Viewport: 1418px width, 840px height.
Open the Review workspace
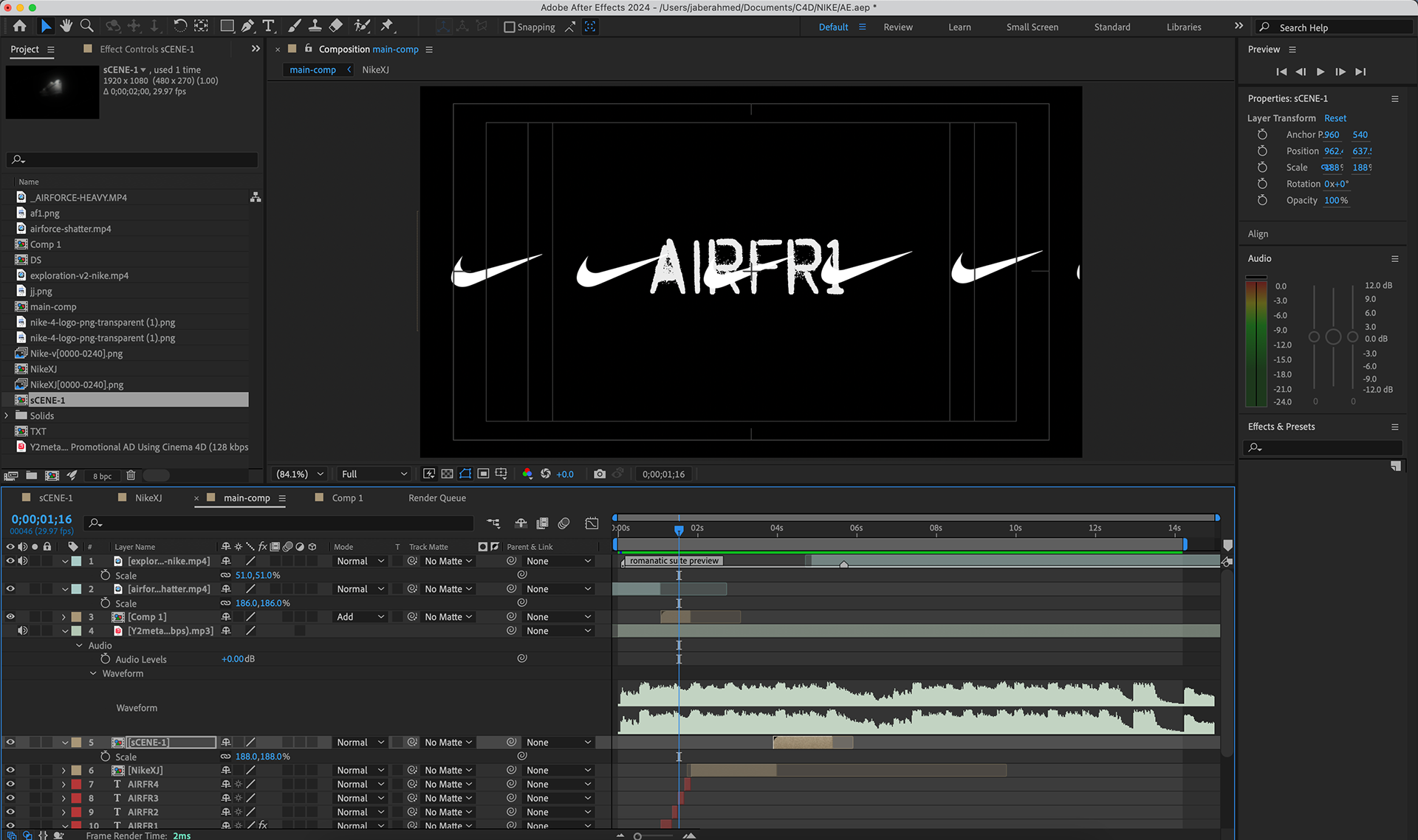tap(898, 27)
